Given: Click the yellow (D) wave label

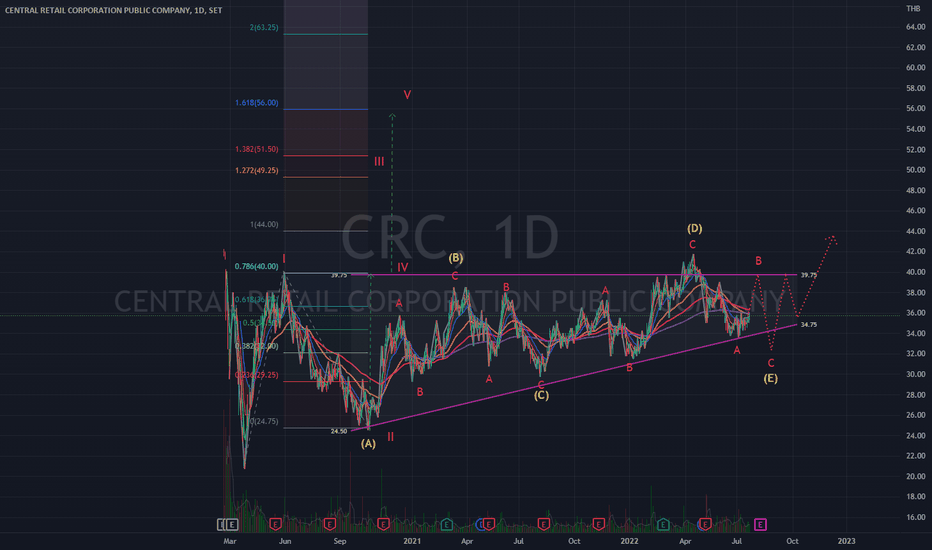Looking at the screenshot, I should point(694,228).
